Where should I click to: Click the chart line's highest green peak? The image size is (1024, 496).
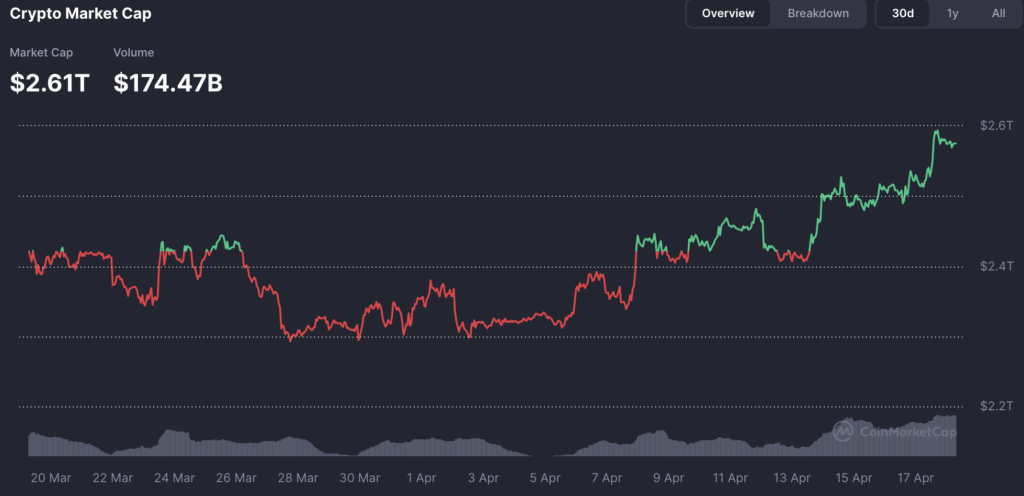[937, 131]
